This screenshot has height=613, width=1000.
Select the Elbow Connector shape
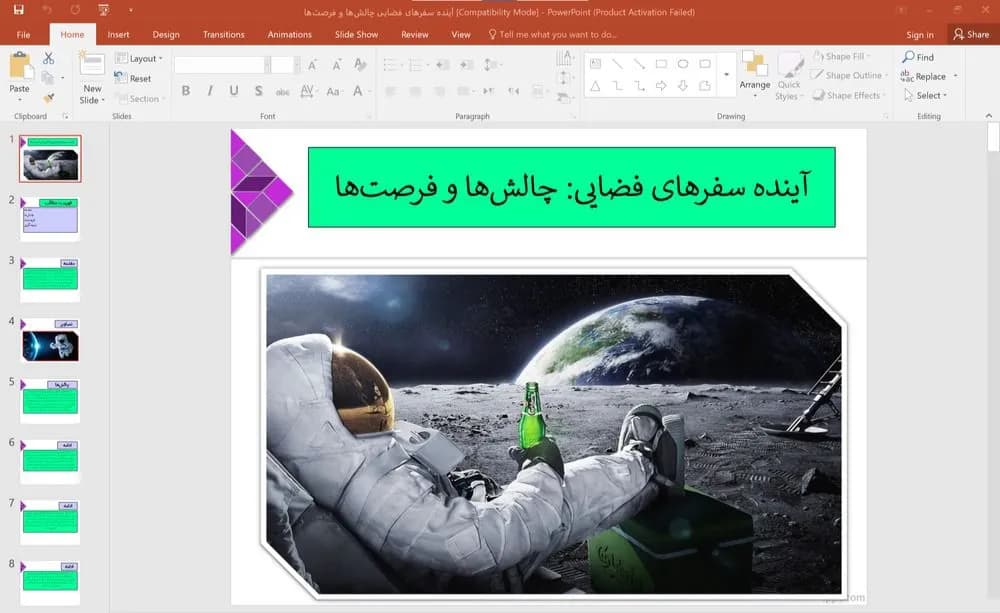tap(617, 85)
